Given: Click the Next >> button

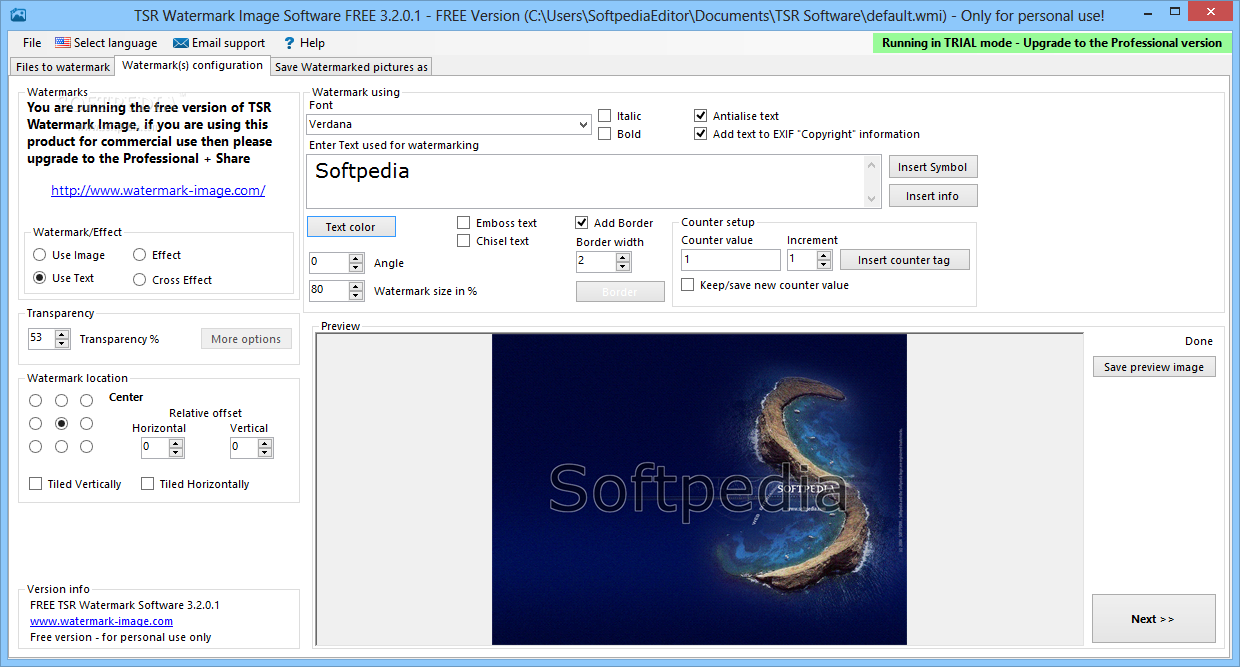Looking at the screenshot, I should (1154, 619).
